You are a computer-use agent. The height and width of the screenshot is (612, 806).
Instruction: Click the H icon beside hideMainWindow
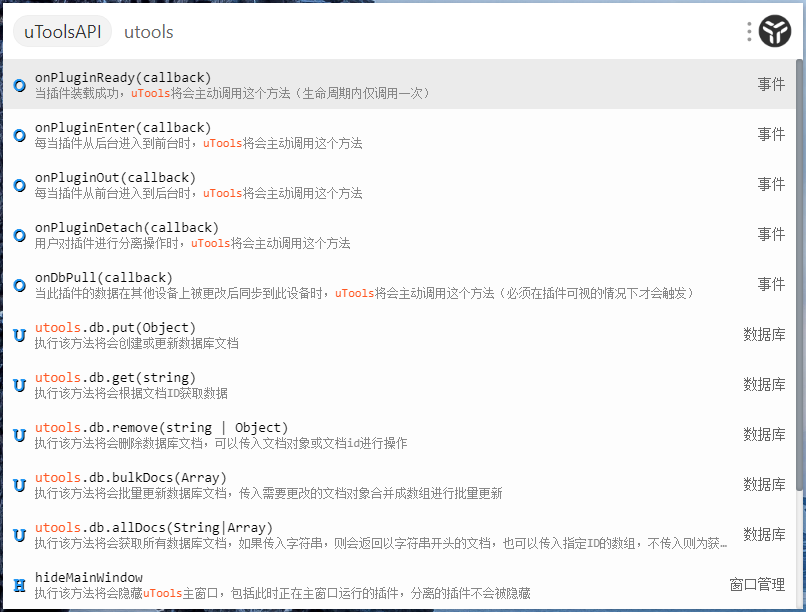coord(20,585)
